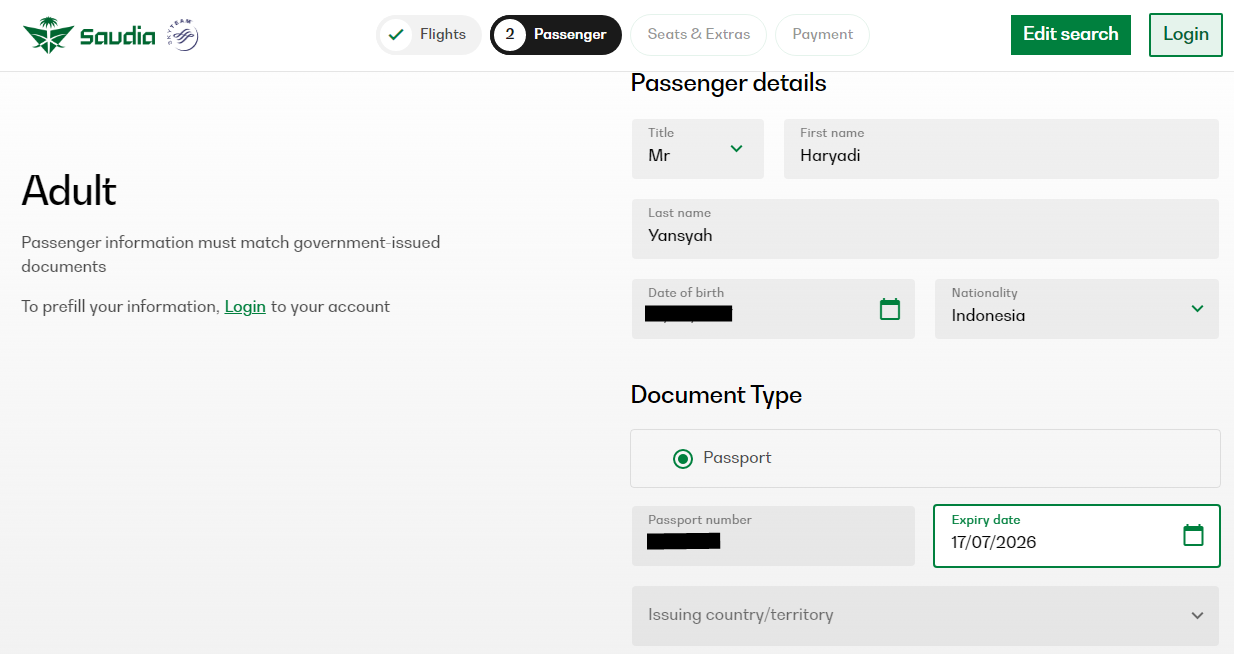Screen dimensions: 1234x654
Task: Click the Passenger step number 2 badge
Action: pyautogui.click(x=510, y=35)
